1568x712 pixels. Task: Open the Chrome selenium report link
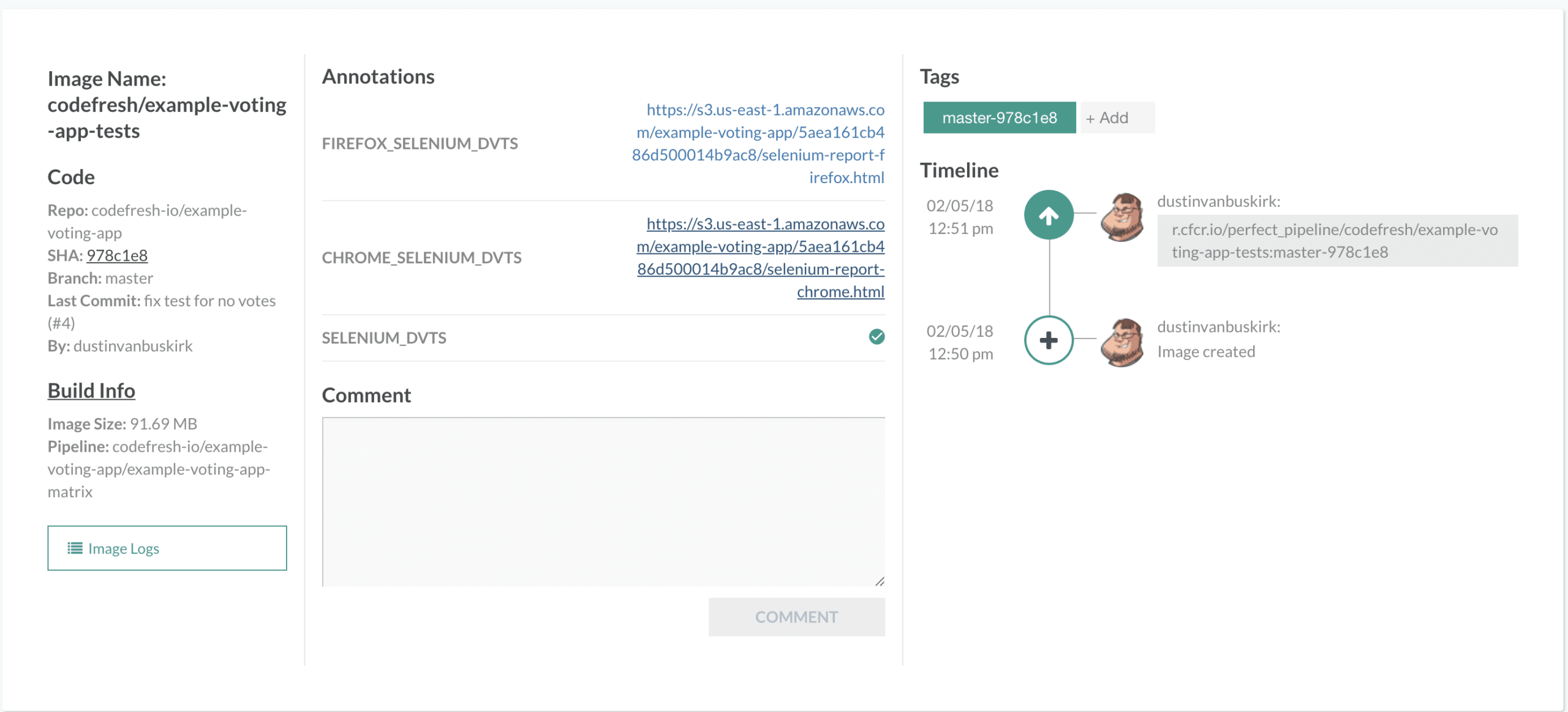761,258
